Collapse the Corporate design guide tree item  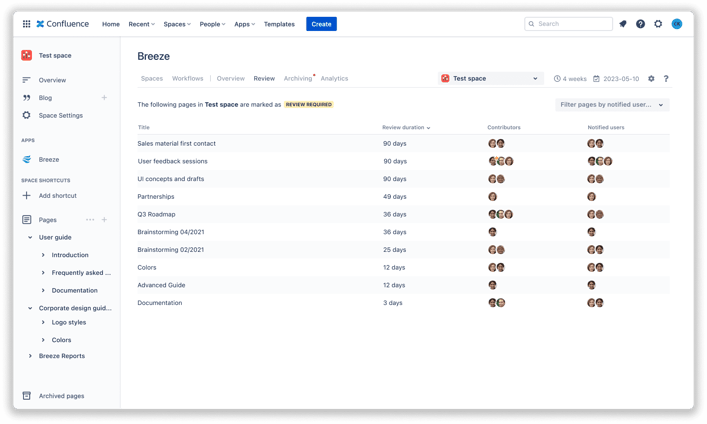(x=30, y=308)
